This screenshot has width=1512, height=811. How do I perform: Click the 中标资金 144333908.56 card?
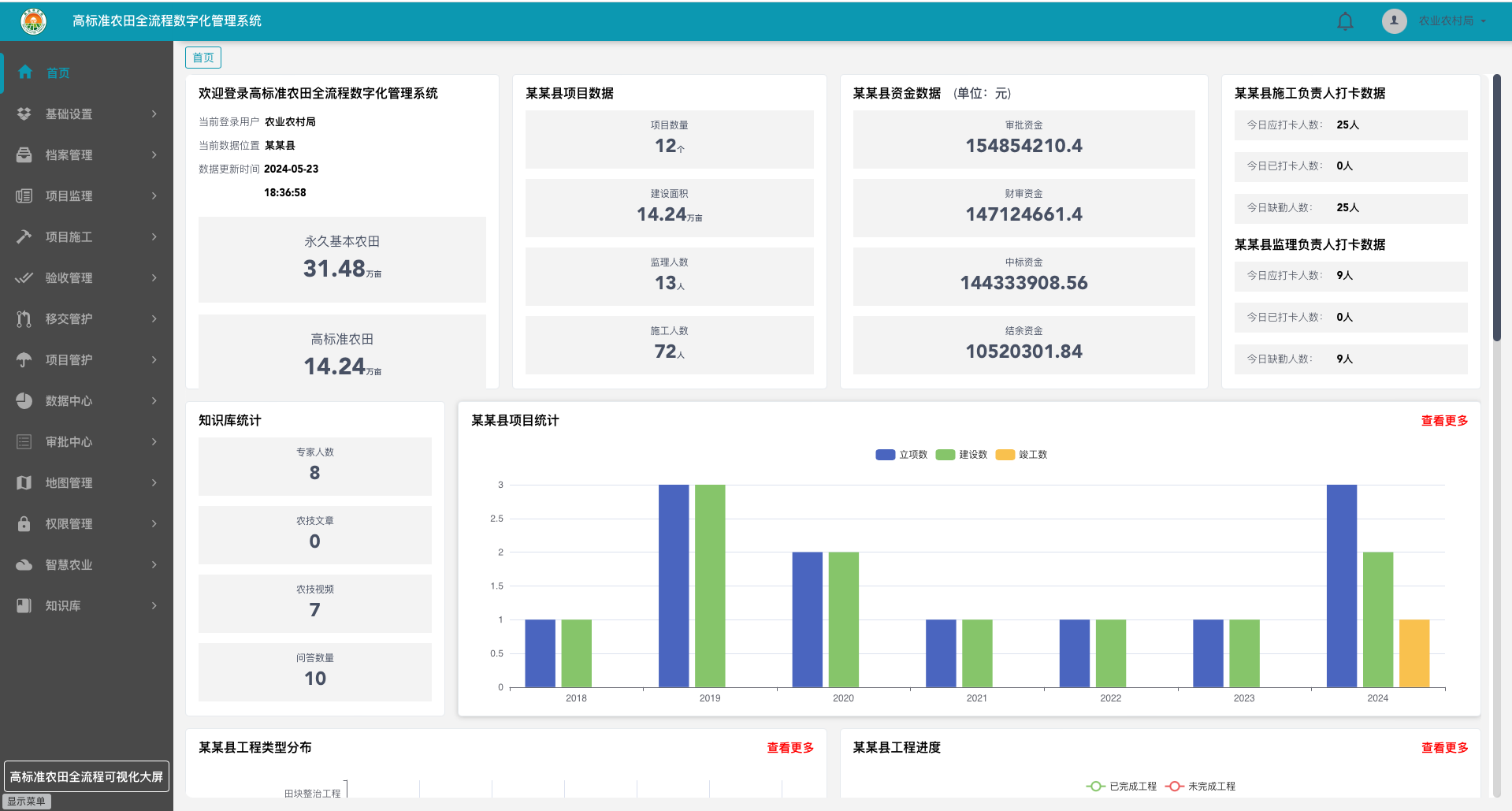click(x=1023, y=277)
